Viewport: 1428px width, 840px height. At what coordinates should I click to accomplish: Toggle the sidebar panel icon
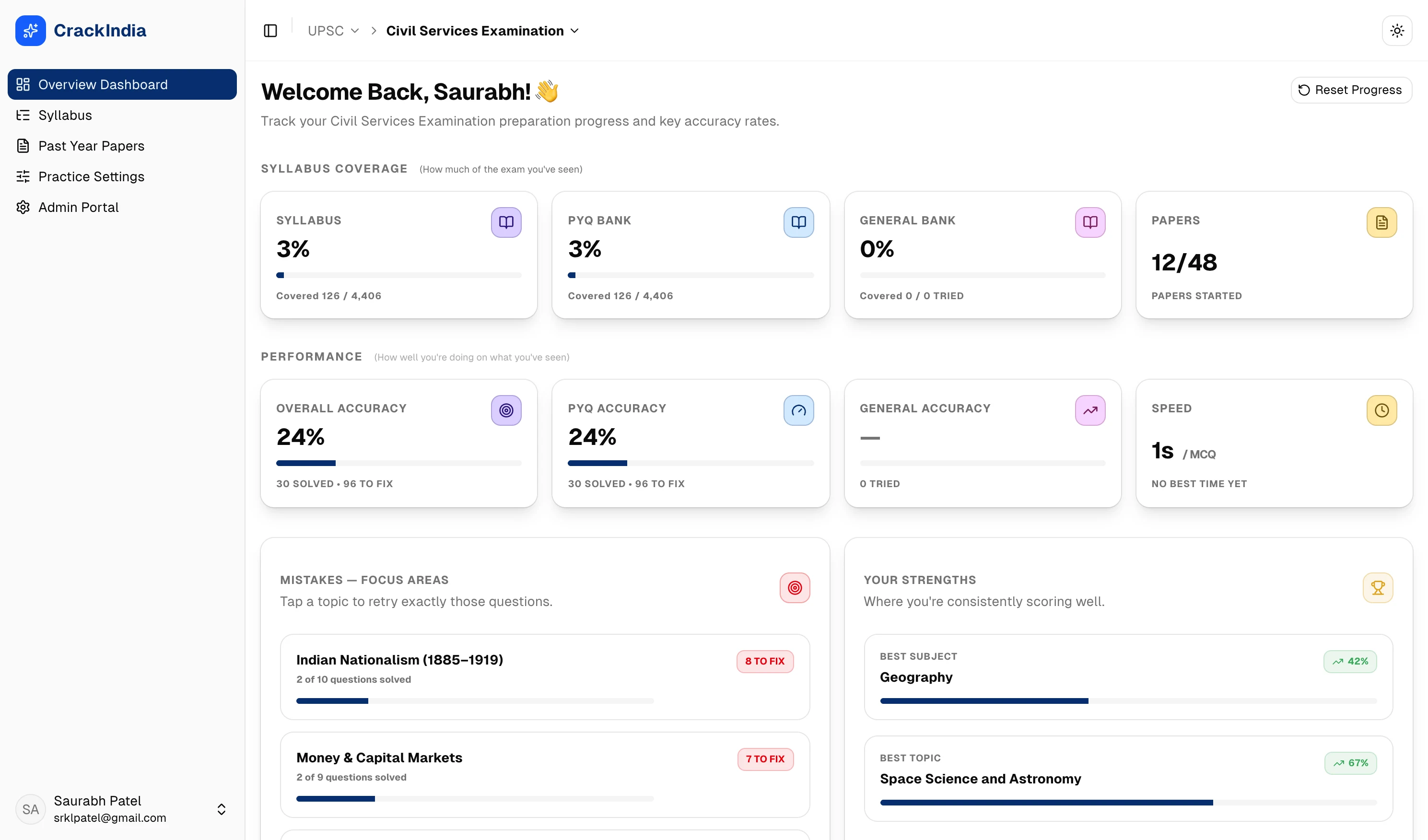270,31
